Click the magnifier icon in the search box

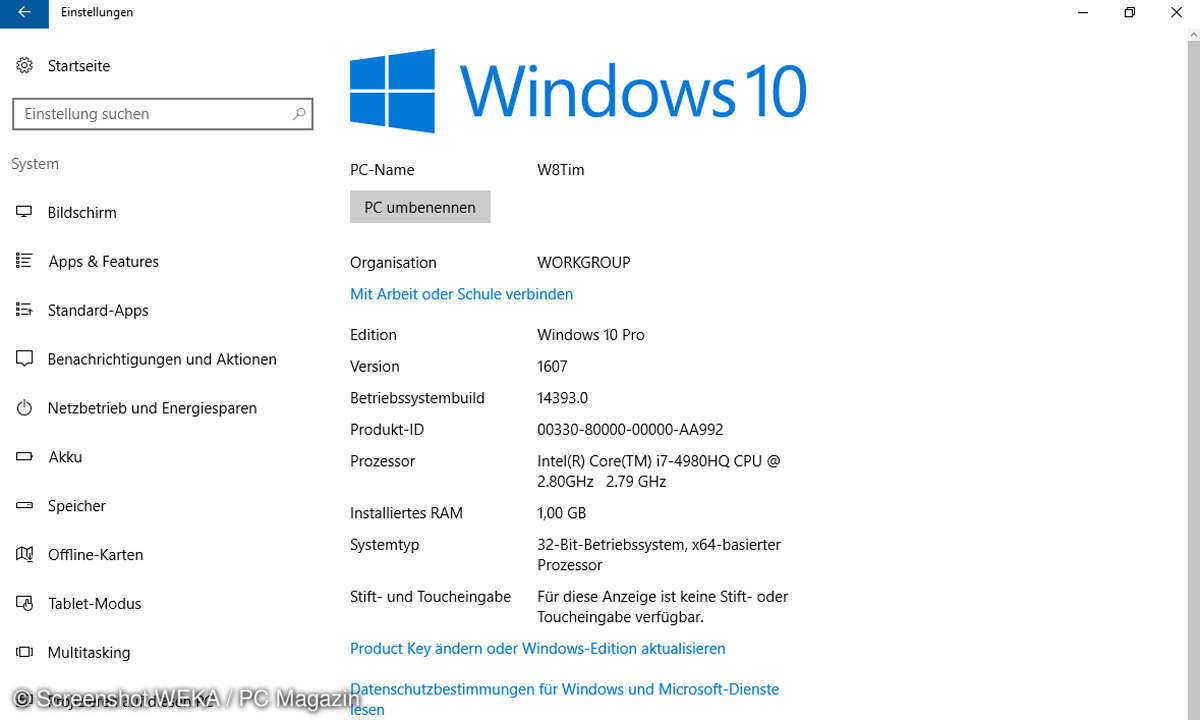point(298,114)
